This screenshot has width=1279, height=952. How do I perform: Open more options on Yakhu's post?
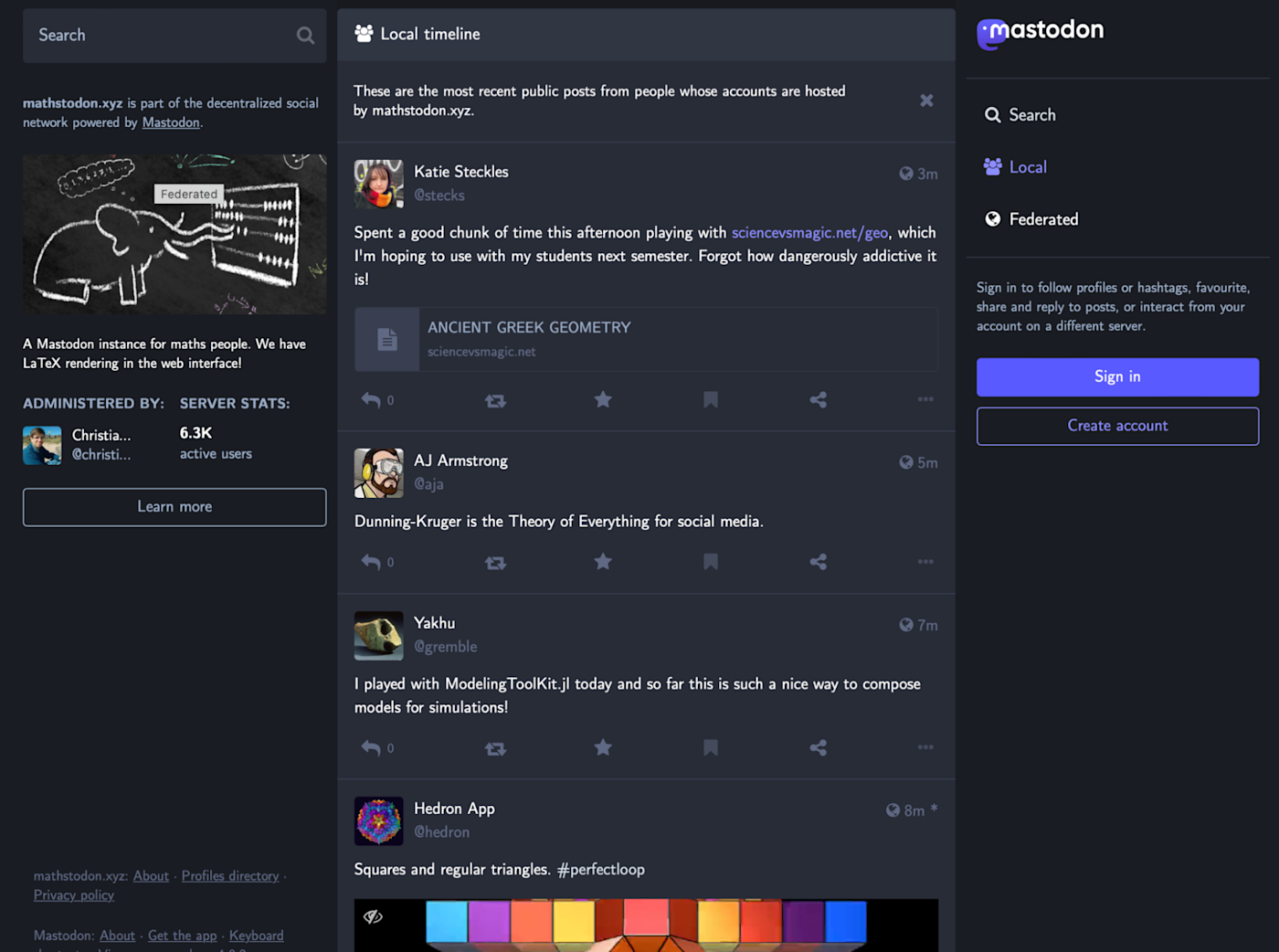click(x=925, y=747)
